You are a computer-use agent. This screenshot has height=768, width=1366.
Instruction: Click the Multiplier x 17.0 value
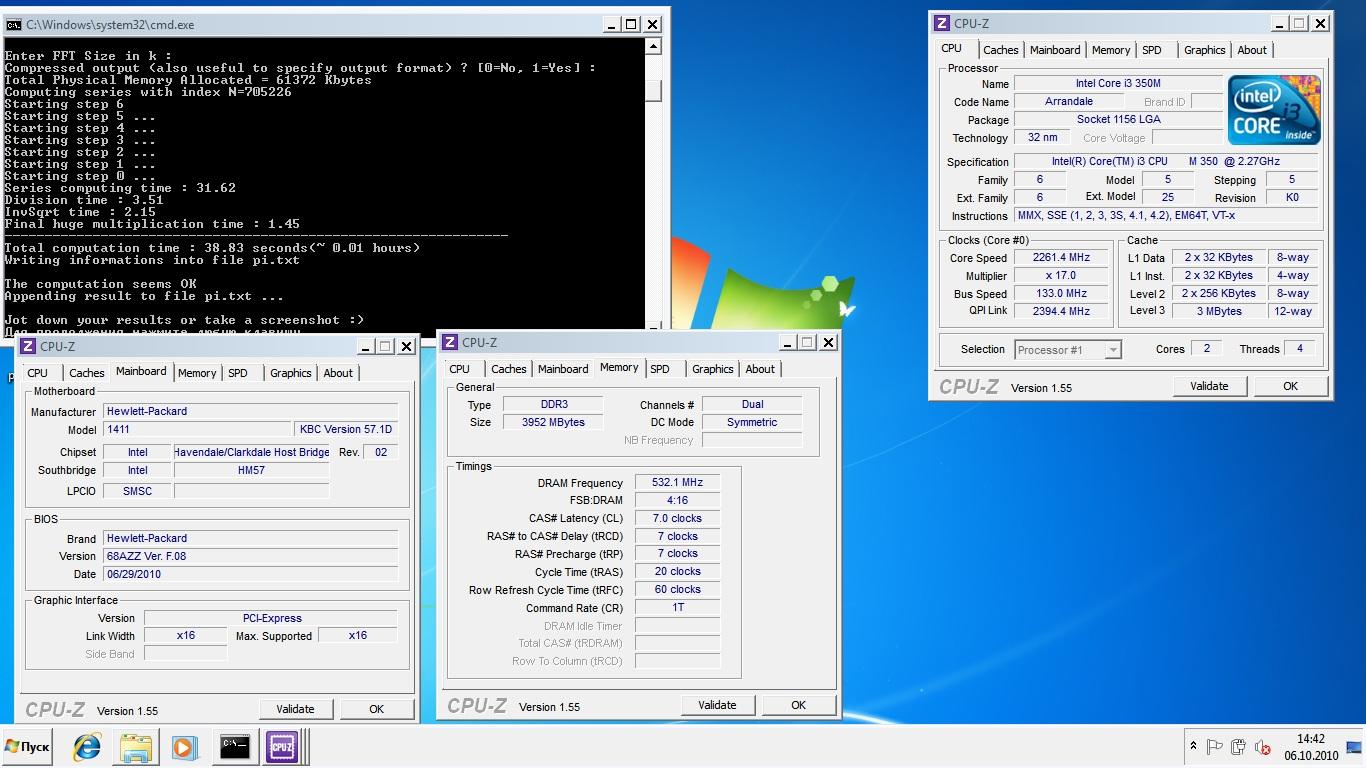coord(1061,276)
